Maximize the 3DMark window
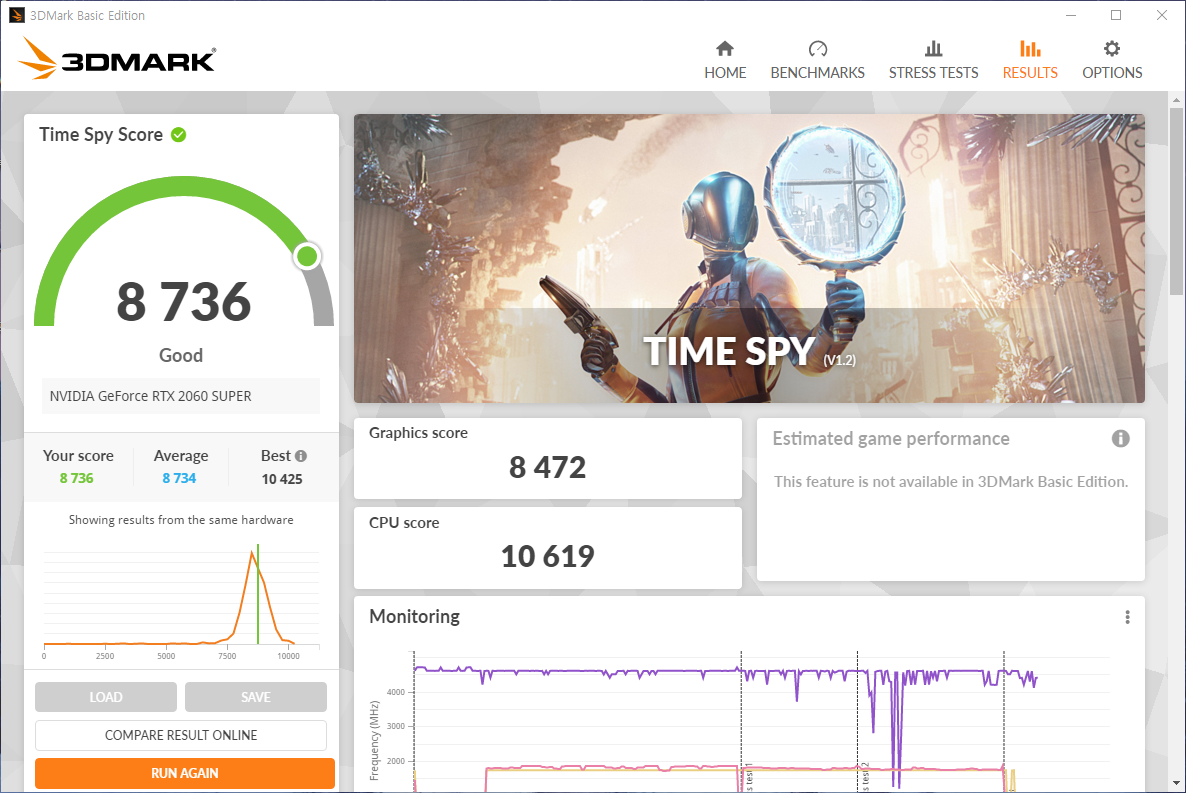 pyautogui.click(x=1116, y=15)
